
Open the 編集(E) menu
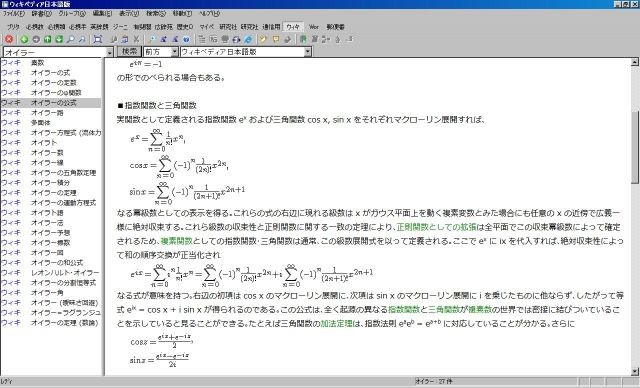pyautogui.click(x=102, y=13)
